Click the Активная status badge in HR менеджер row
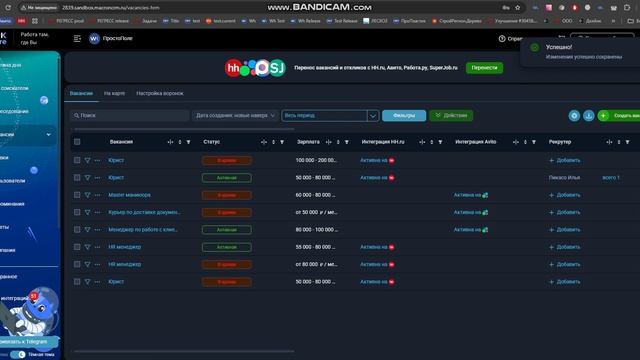640x360 pixels. point(227,247)
